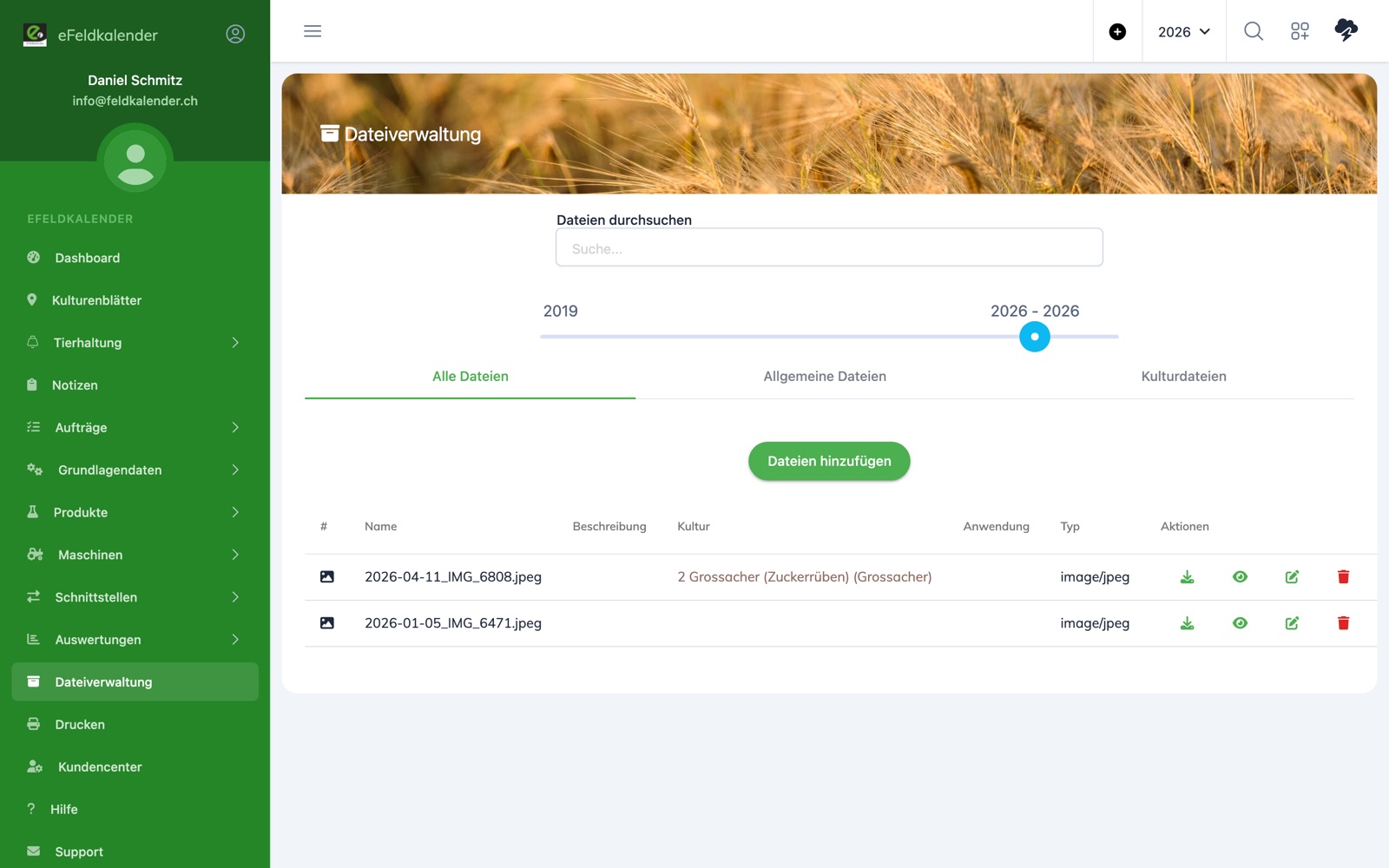This screenshot has height=868, width=1389.
Task: Open the widgets grid-plus icon
Action: (1300, 31)
